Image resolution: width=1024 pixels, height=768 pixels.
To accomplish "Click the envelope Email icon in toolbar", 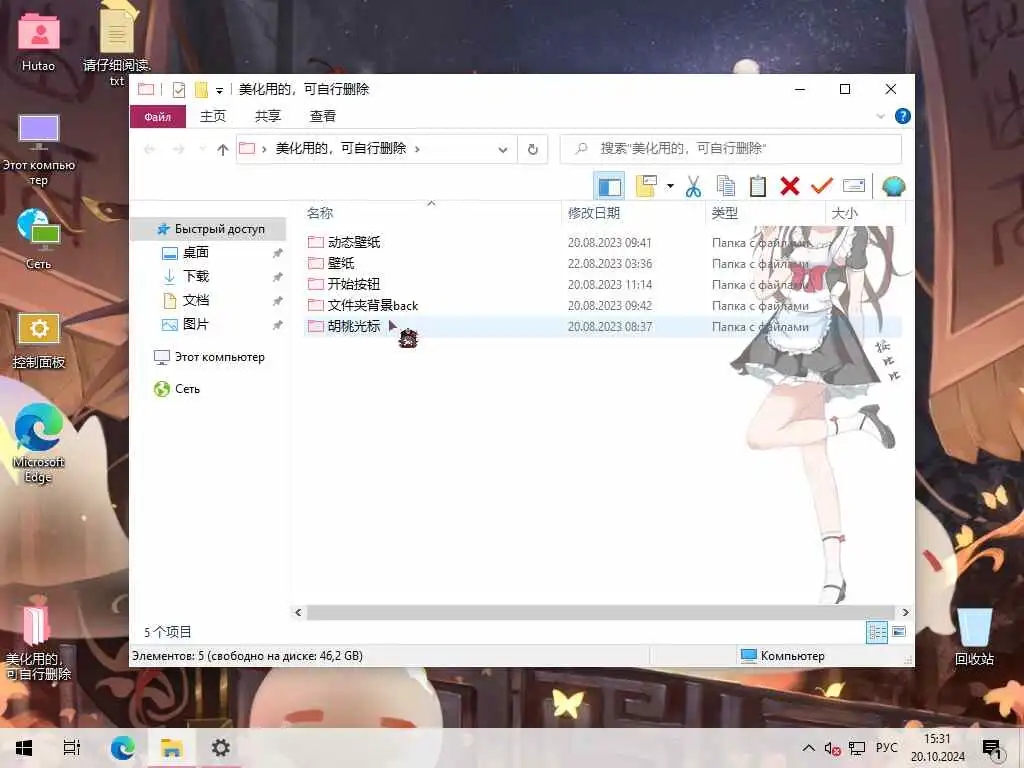I will click(854, 187).
